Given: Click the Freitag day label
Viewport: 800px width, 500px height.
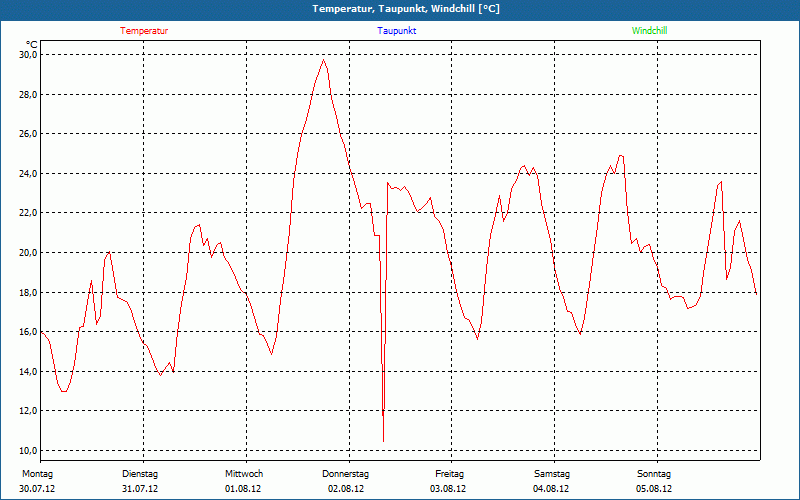Looking at the screenshot, I should pyautogui.click(x=449, y=474).
